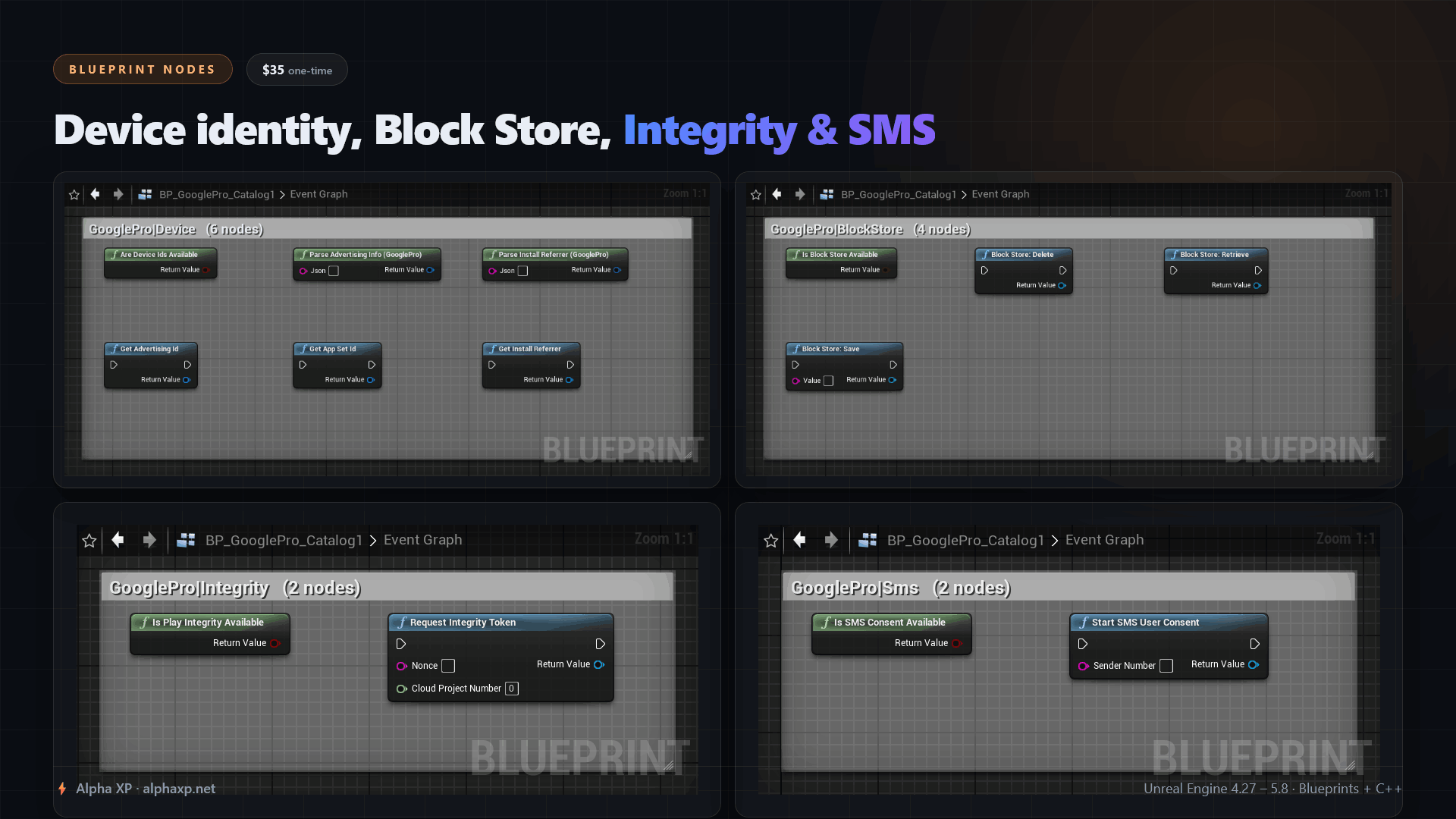Open Event Graph breadcrumb in Device panel
Screen dimensions: 1456x819
(318, 194)
